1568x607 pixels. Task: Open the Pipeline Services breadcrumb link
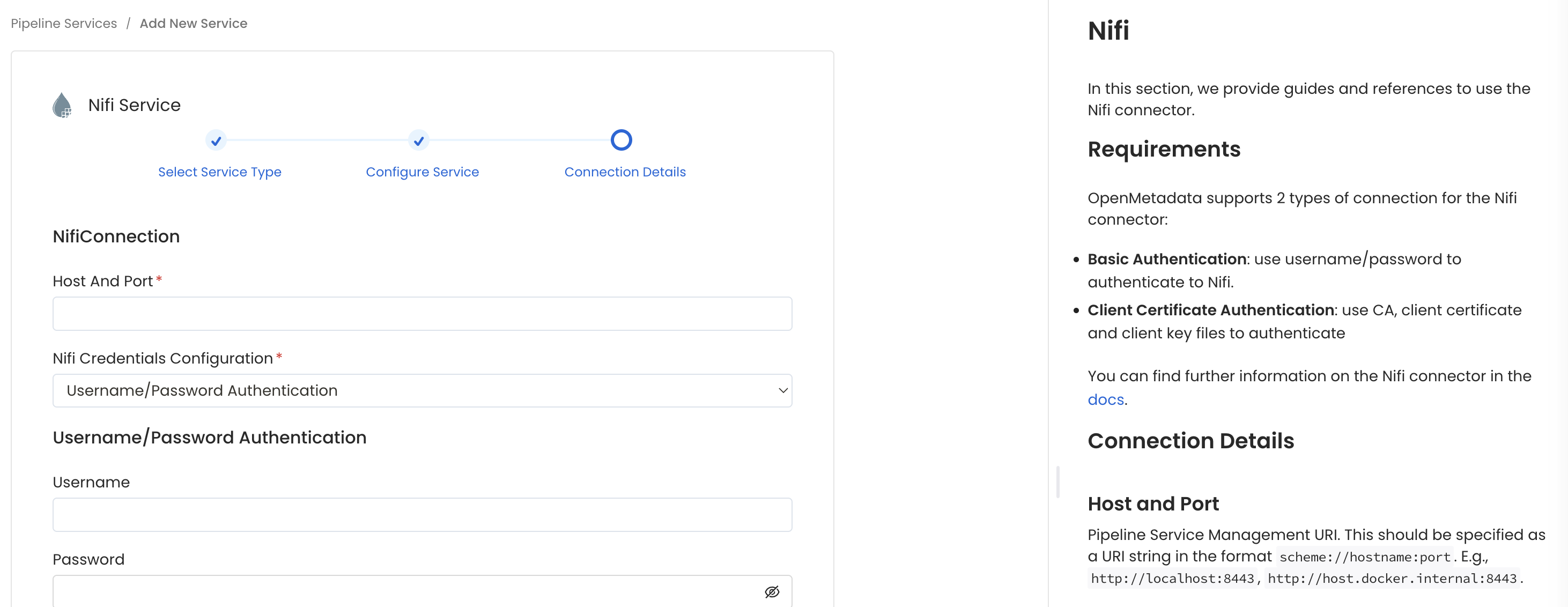coord(63,23)
